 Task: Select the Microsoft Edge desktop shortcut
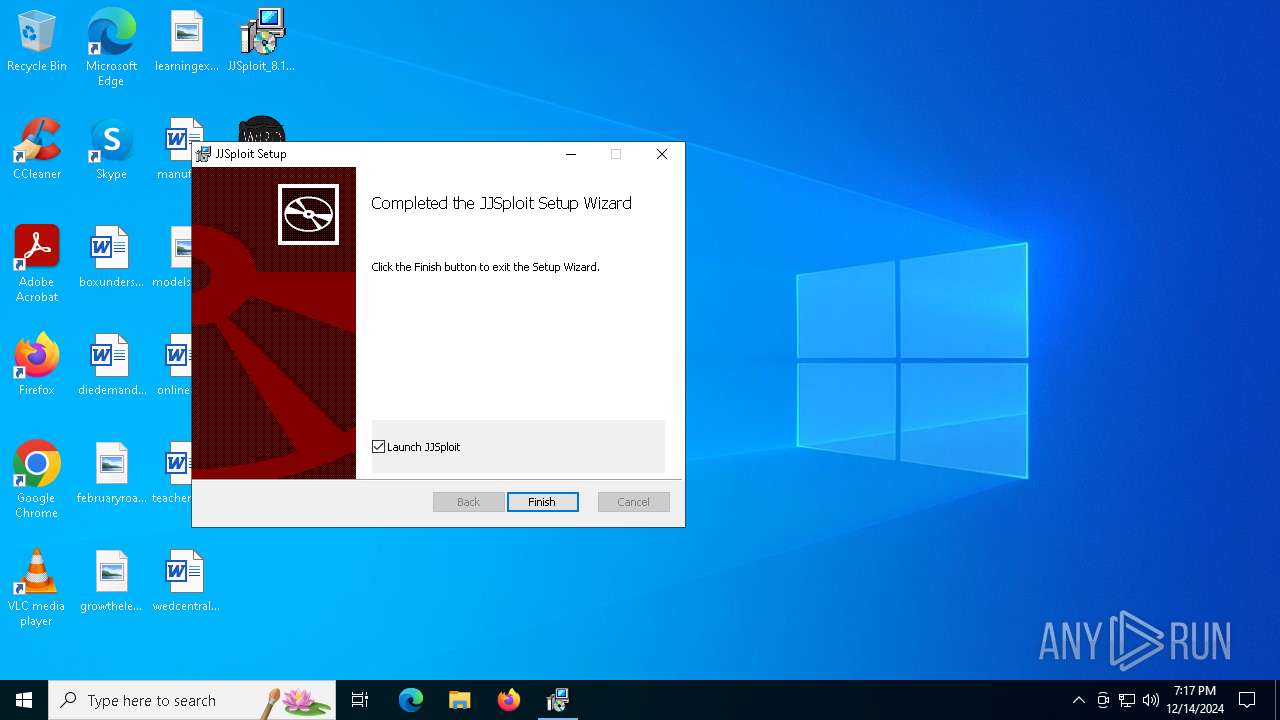(111, 48)
